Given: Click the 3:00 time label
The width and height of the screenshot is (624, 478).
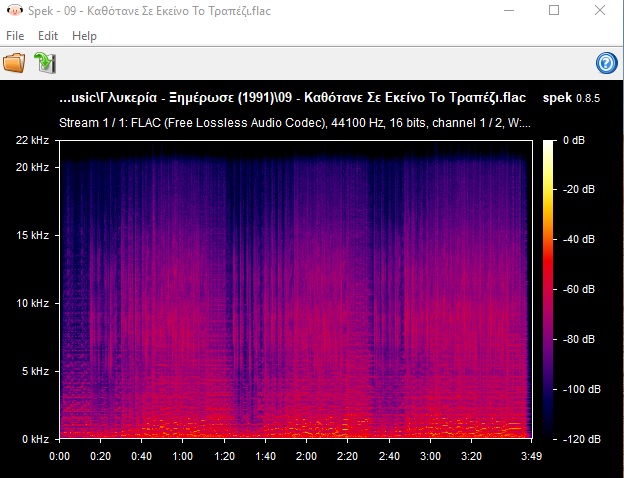Looking at the screenshot, I should [430, 456].
